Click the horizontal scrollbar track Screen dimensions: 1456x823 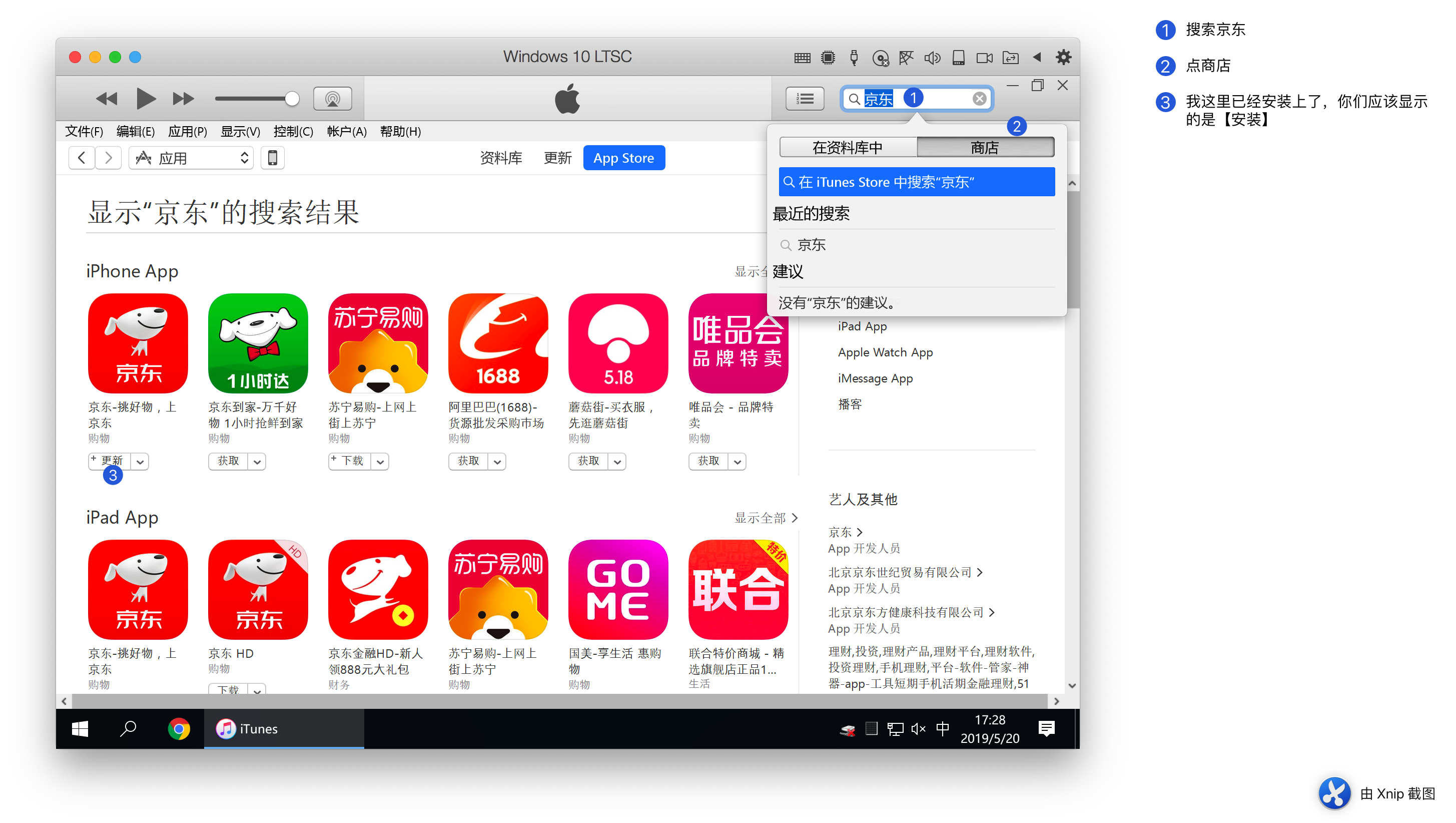[559, 701]
